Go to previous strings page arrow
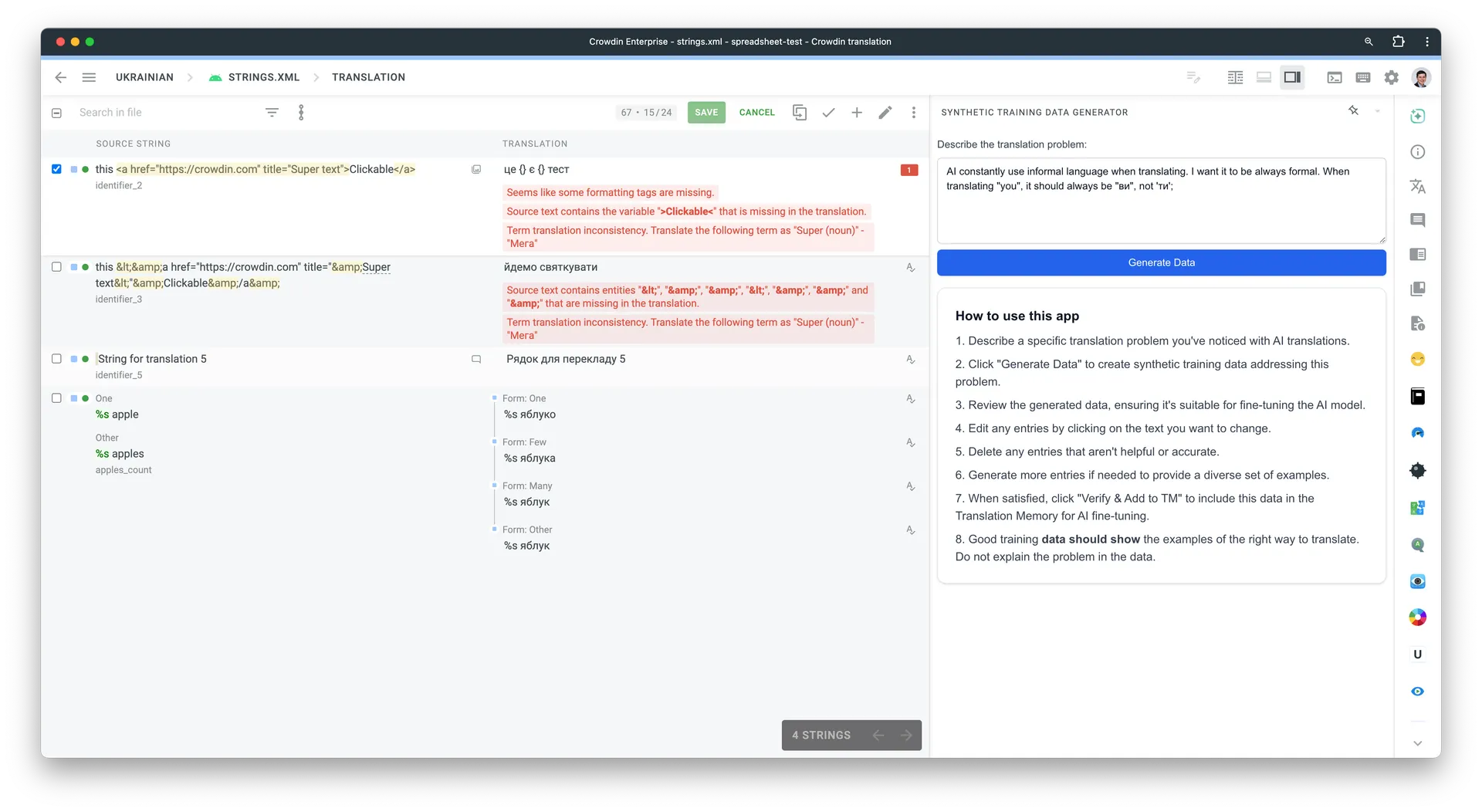 [878, 736]
